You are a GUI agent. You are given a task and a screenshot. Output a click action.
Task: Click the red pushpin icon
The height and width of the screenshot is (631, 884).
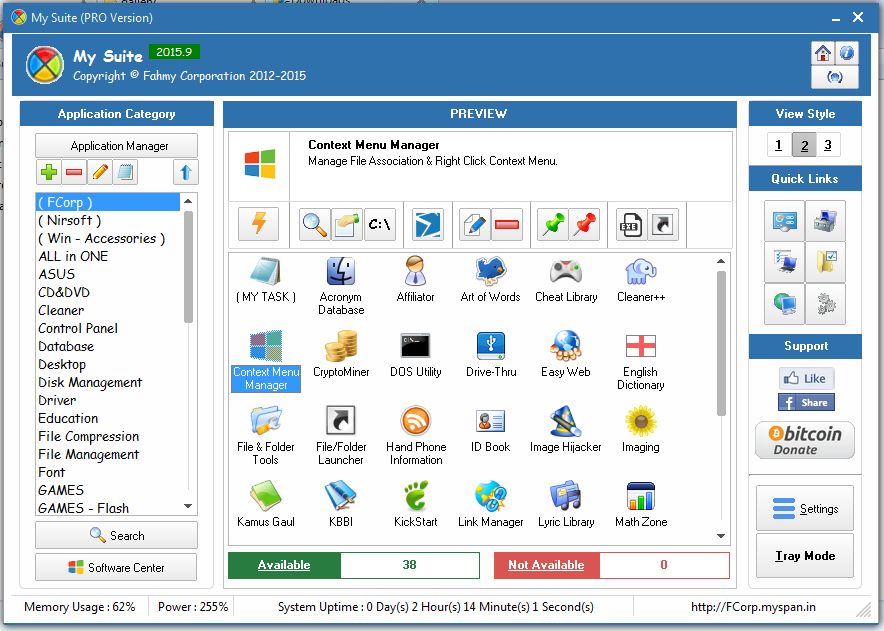[x=584, y=224]
